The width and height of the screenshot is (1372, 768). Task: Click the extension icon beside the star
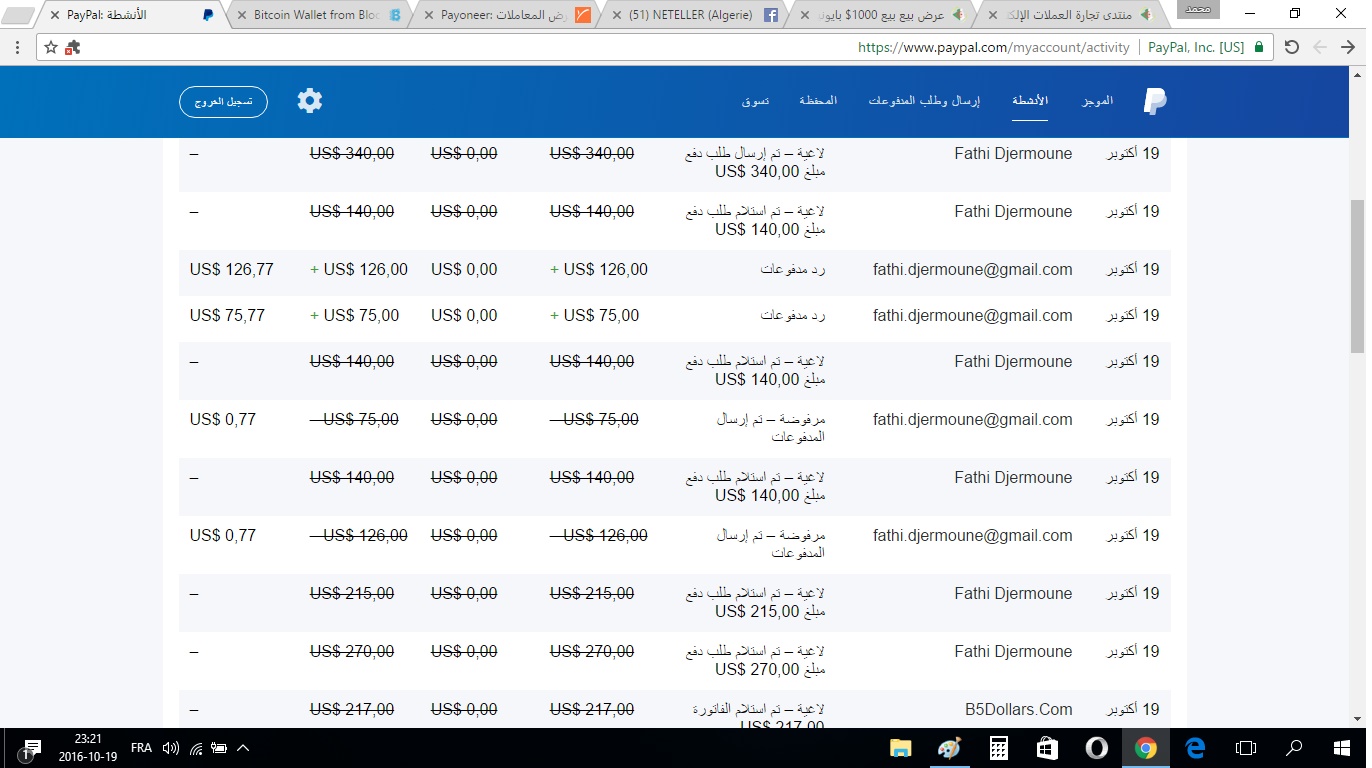(x=73, y=47)
